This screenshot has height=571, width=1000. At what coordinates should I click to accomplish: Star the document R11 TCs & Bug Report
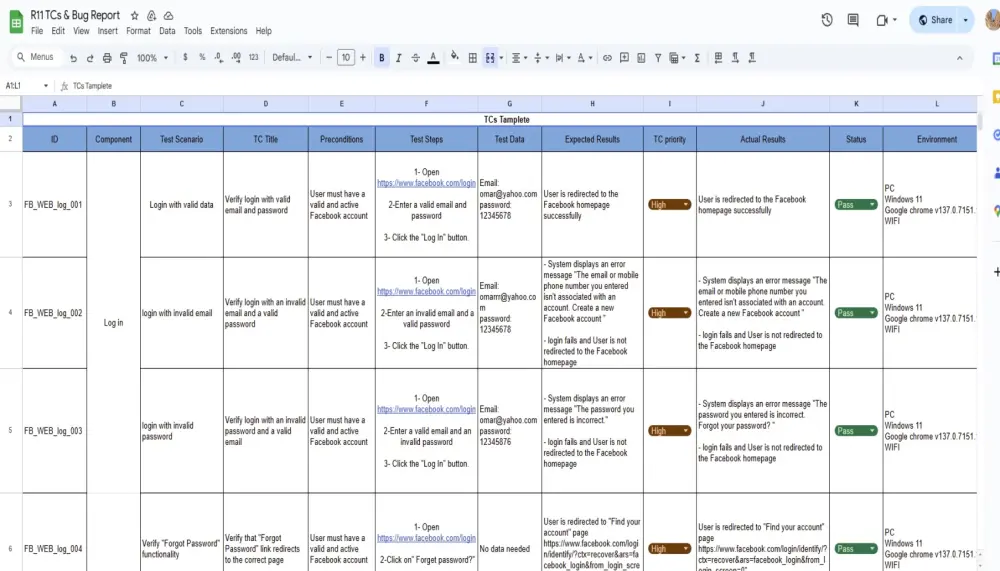(x=135, y=15)
